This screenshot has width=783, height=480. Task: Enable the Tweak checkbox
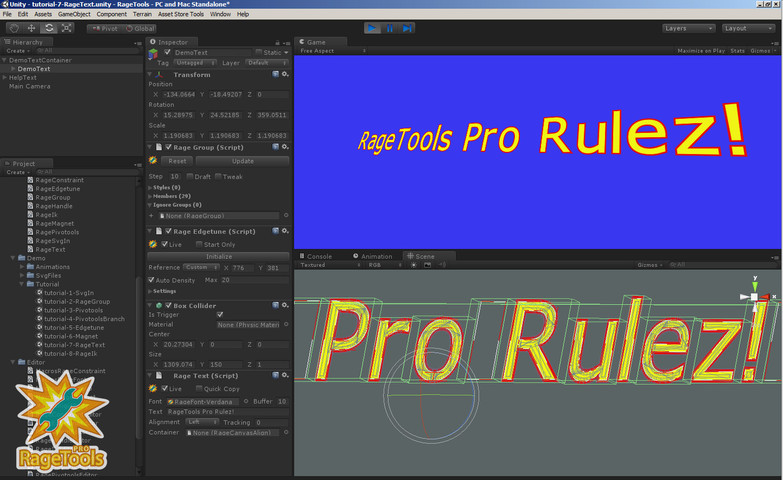click(x=218, y=176)
